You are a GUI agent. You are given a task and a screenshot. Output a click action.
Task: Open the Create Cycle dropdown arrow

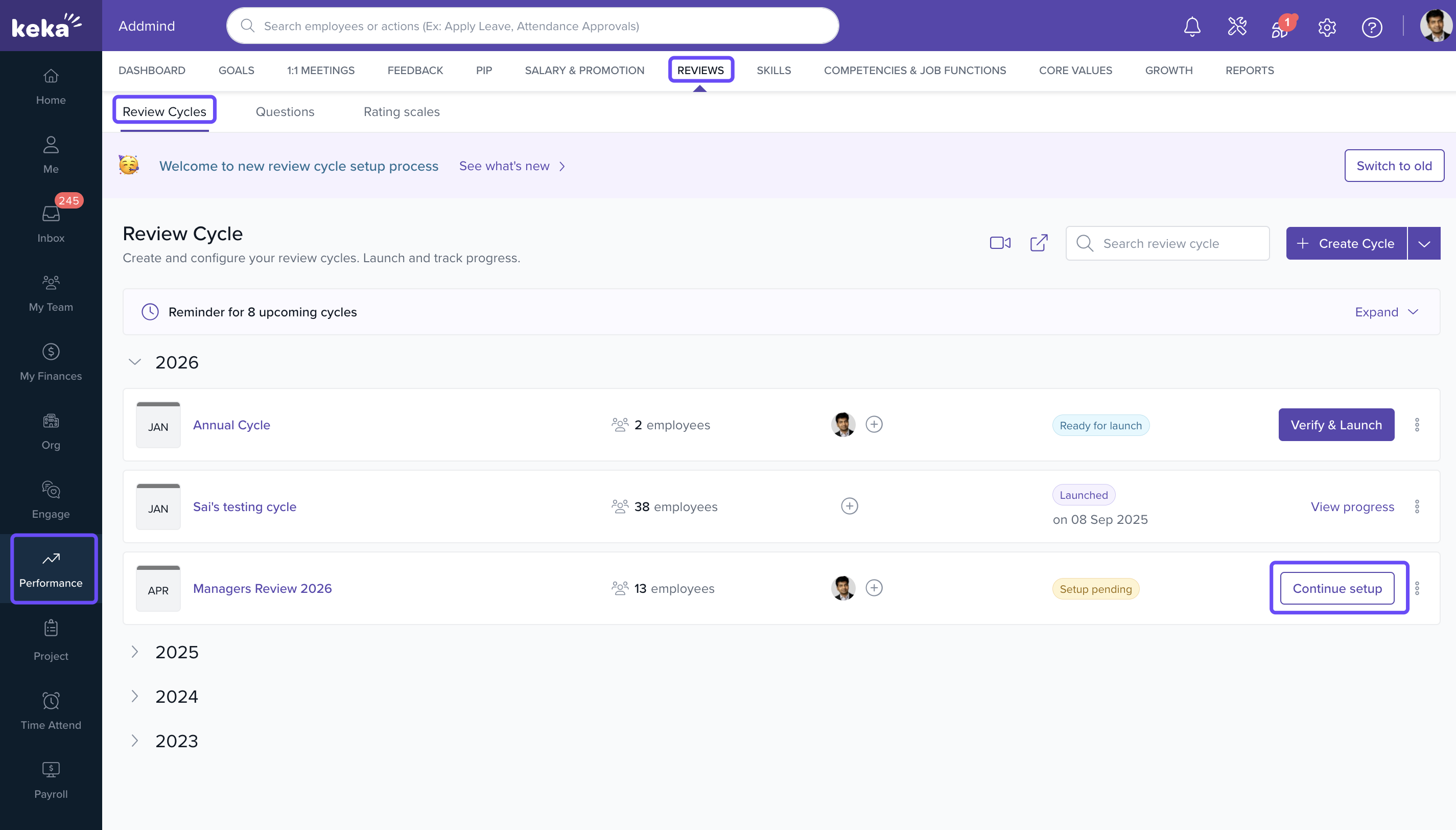click(x=1424, y=244)
